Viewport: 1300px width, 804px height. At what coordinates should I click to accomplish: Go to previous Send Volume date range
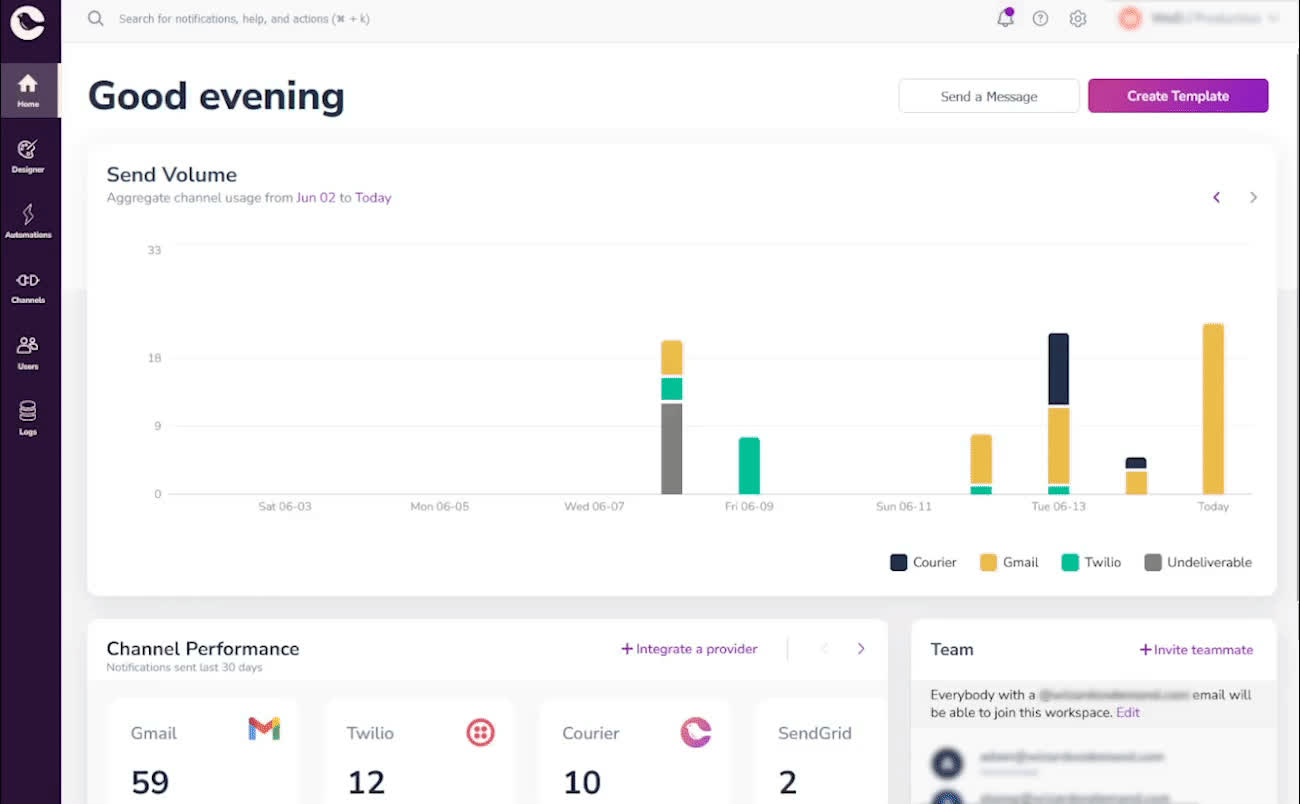tap(1216, 197)
